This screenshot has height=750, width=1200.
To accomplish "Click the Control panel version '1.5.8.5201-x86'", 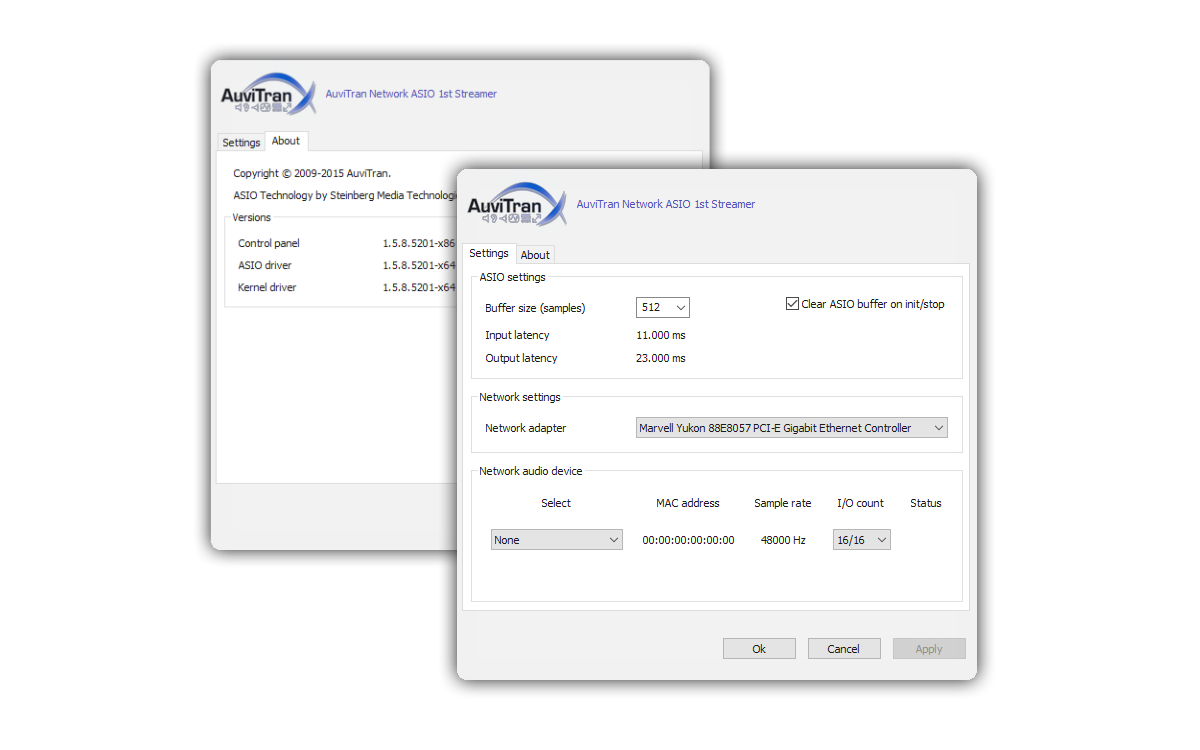I will coord(419,243).
